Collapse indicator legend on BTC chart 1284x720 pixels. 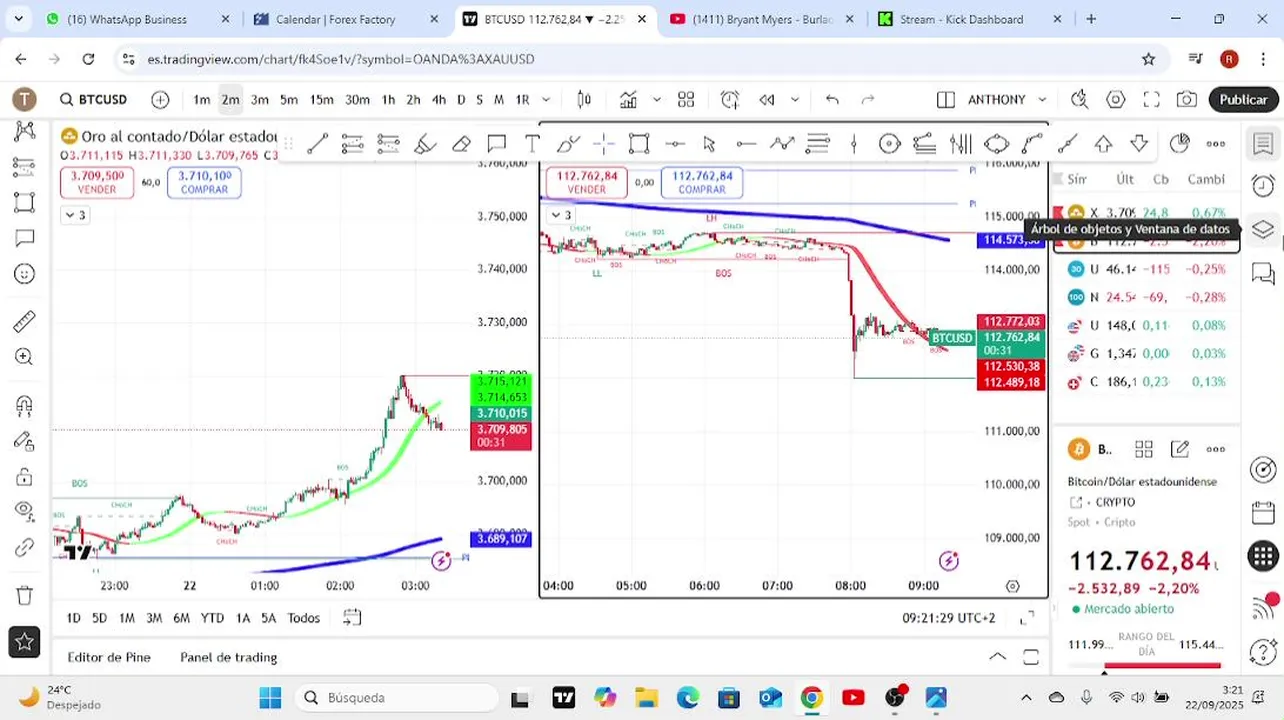[x=562, y=215]
